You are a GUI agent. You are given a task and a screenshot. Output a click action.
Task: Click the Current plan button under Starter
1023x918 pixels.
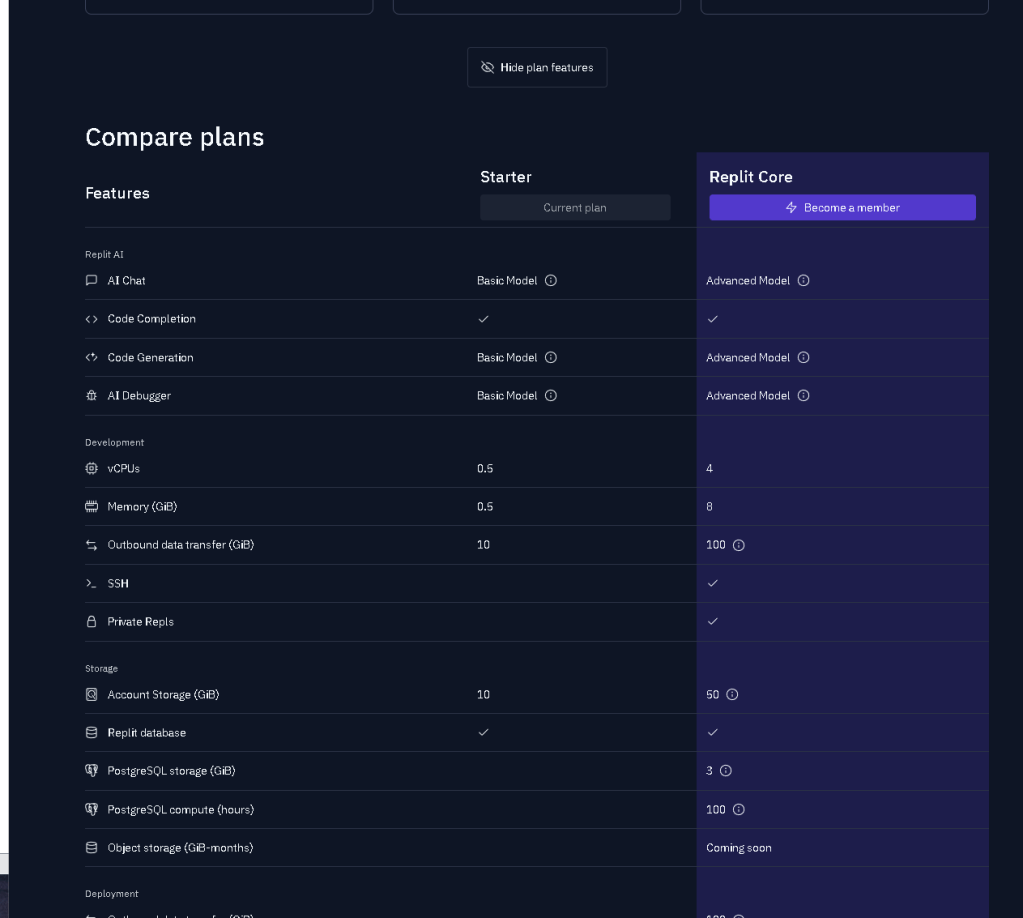(575, 207)
